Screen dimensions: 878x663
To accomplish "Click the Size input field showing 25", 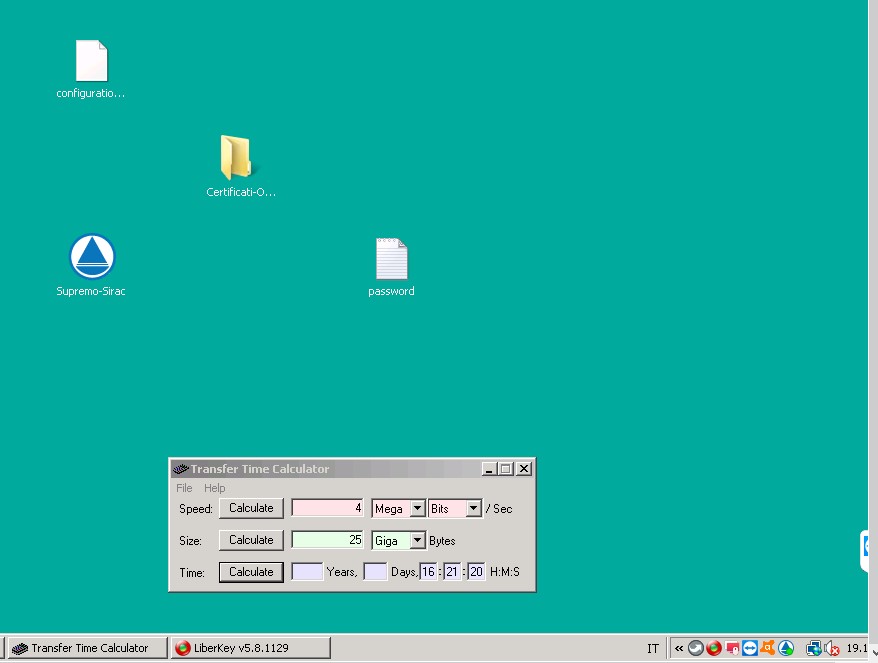I will [328, 541].
